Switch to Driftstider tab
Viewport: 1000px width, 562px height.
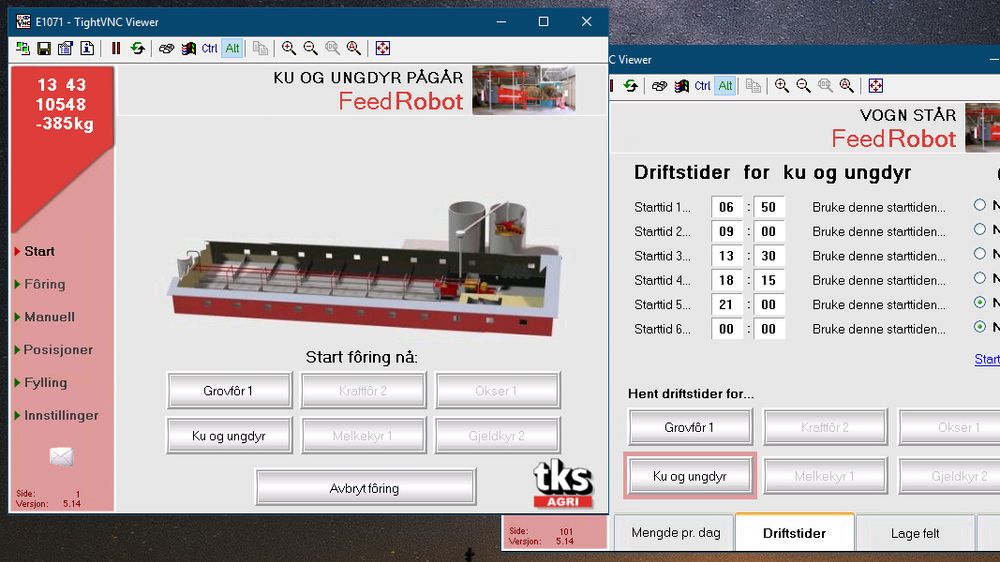(x=795, y=533)
